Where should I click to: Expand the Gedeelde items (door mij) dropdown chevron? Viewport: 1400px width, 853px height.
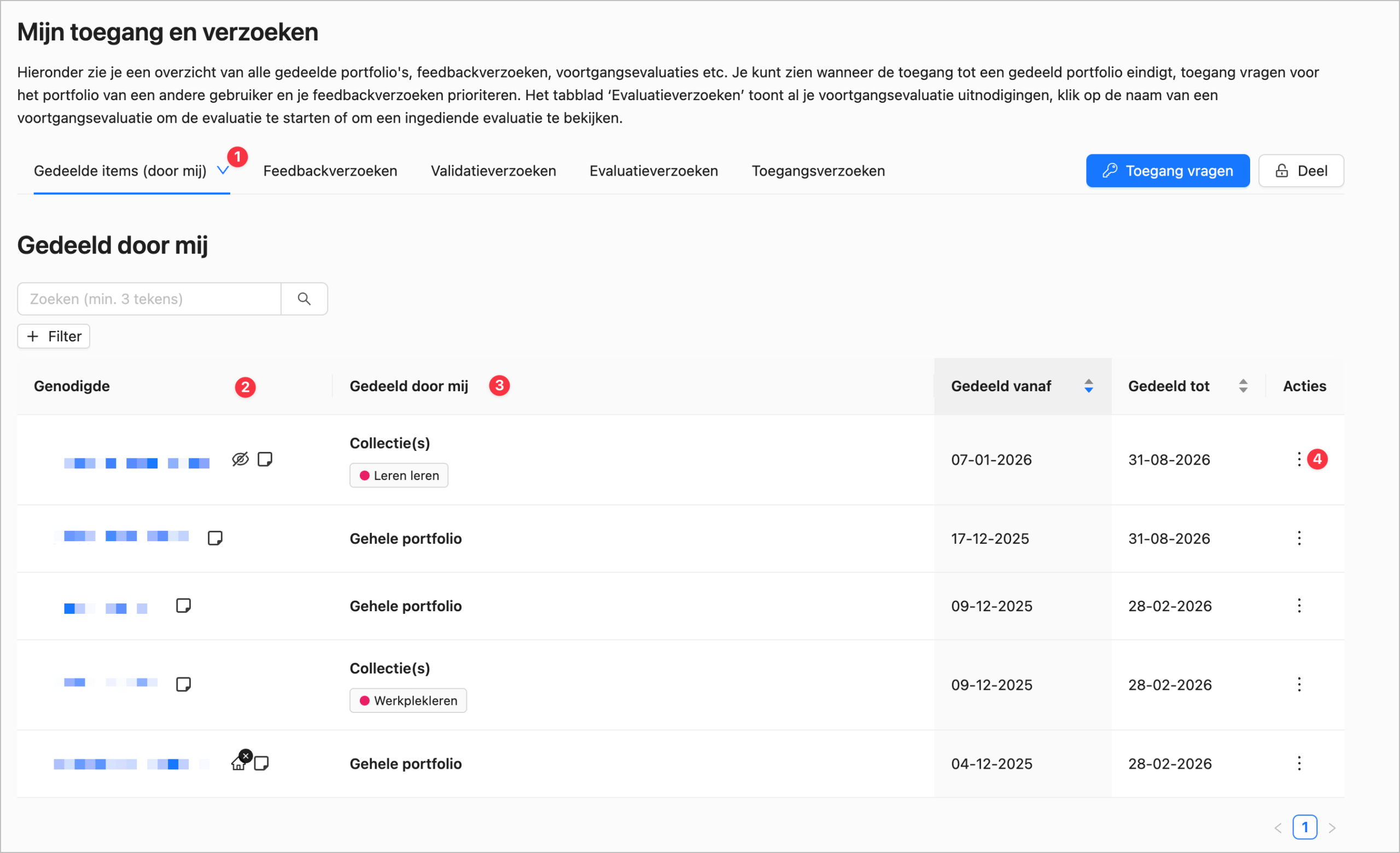point(223,171)
